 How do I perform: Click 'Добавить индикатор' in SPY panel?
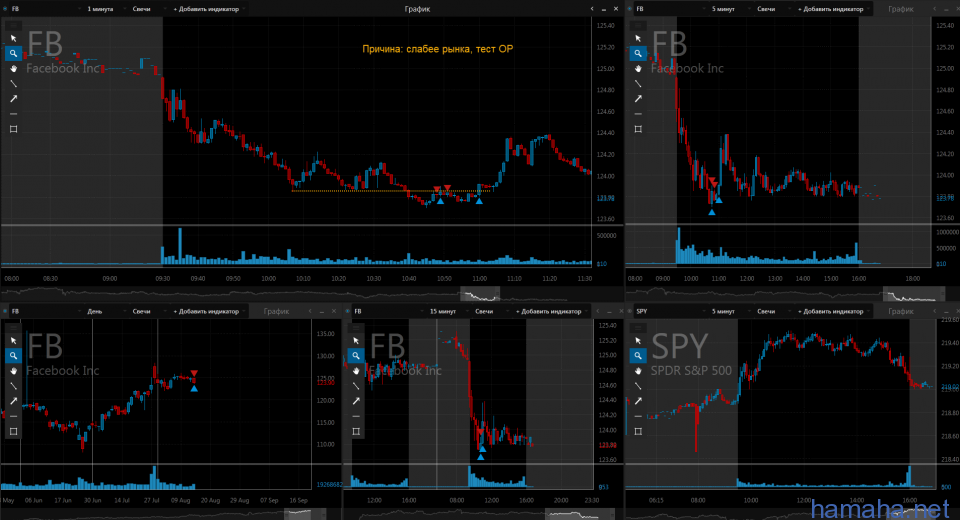[x=833, y=311]
